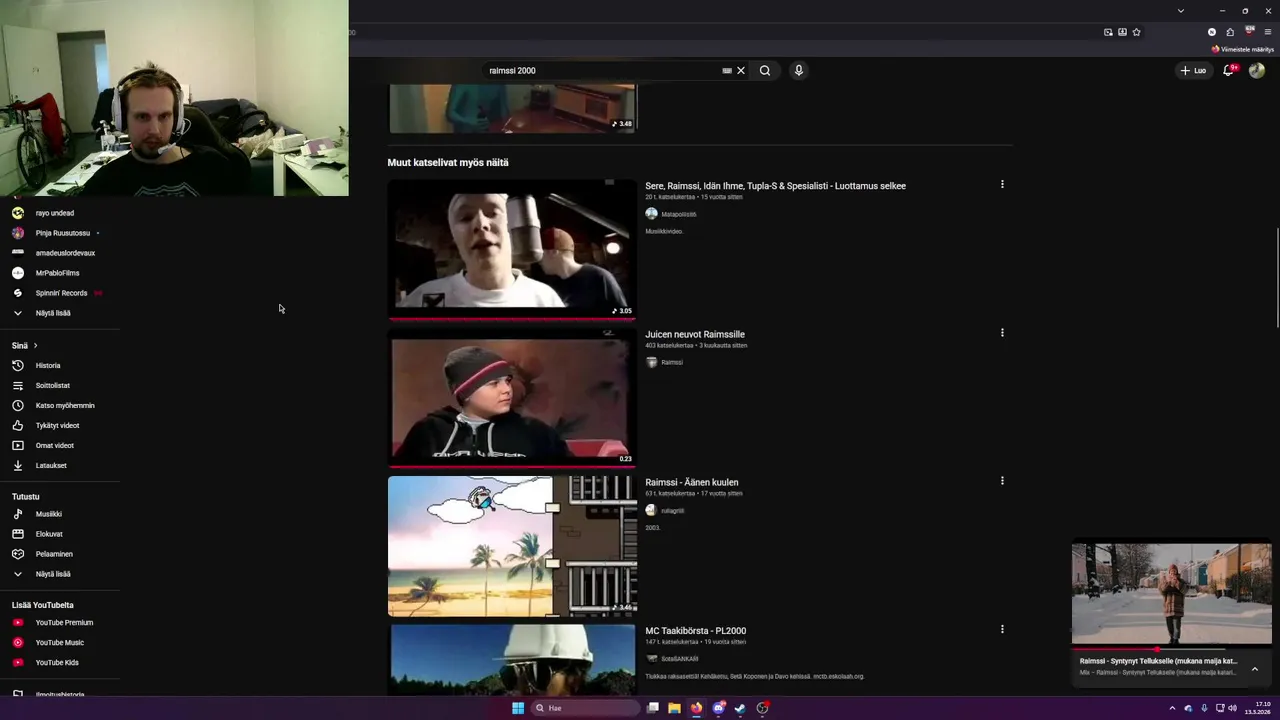Open the account avatar menu
Viewport: 1280px width, 720px height.
pyautogui.click(x=1257, y=70)
